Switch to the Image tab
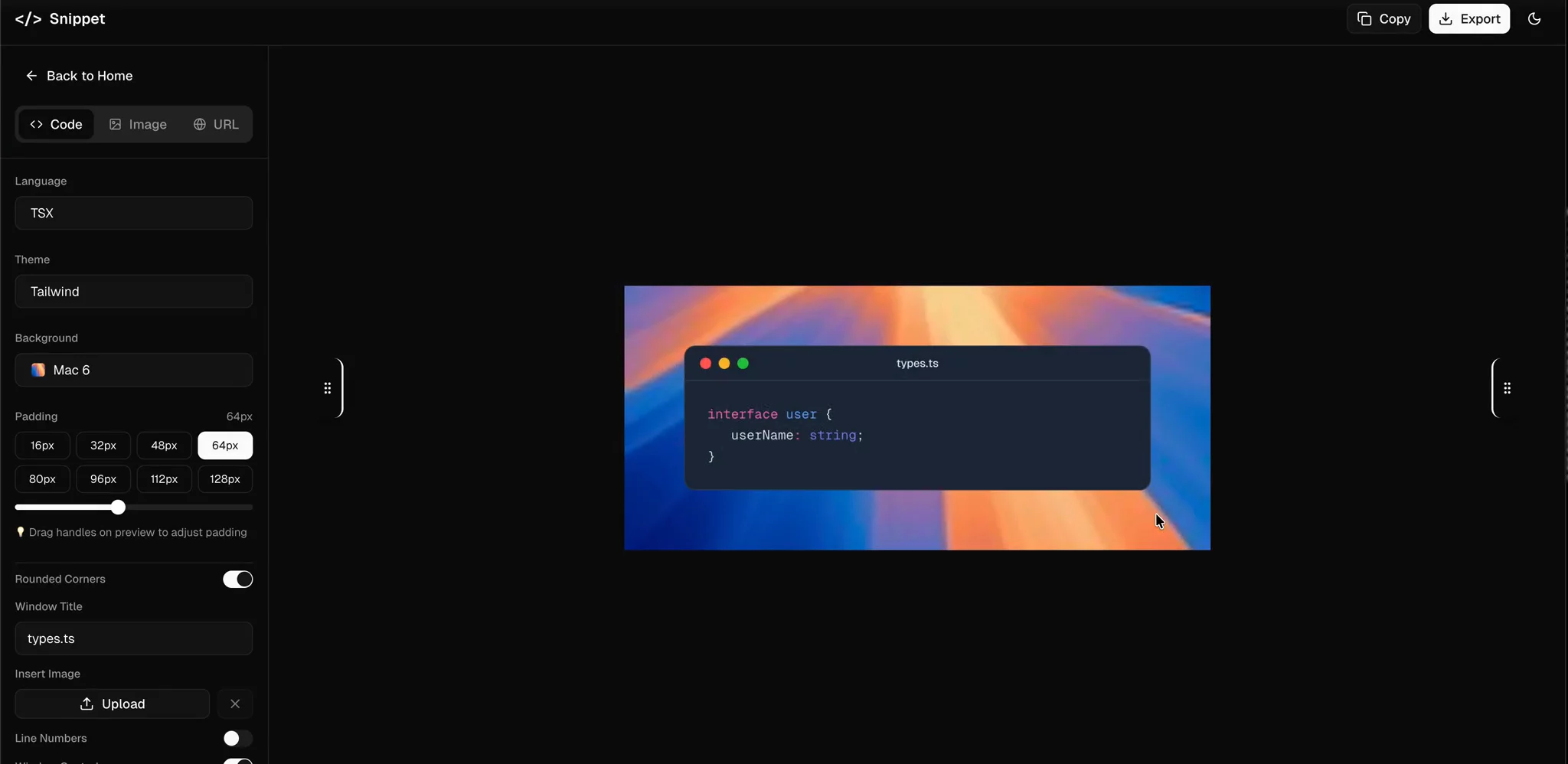Image resolution: width=1568 pixels, height=764 pixels. pos(139,123)
